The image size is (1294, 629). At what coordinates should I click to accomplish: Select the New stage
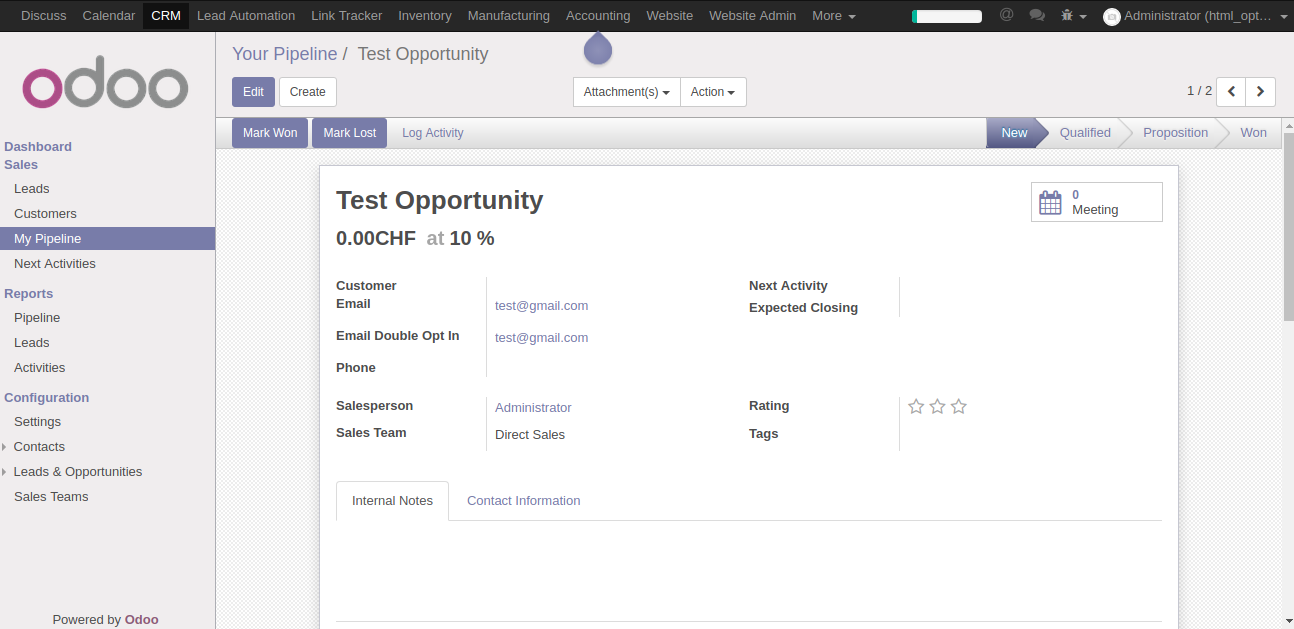1014,133
